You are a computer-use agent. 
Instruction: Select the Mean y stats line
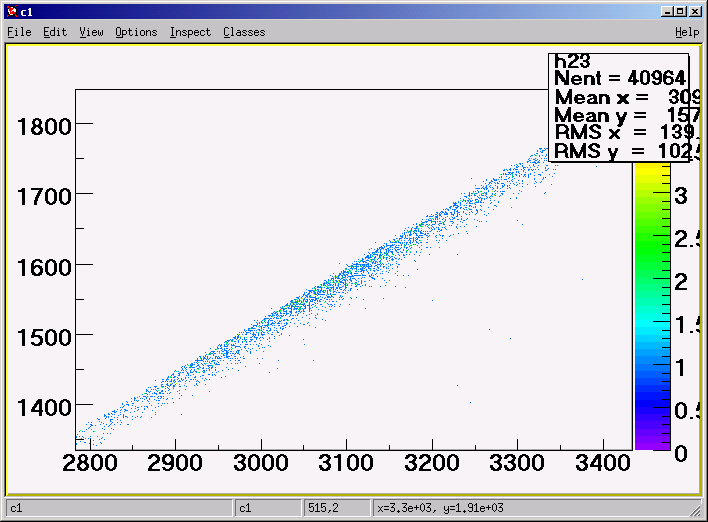[x=627, y=115]
